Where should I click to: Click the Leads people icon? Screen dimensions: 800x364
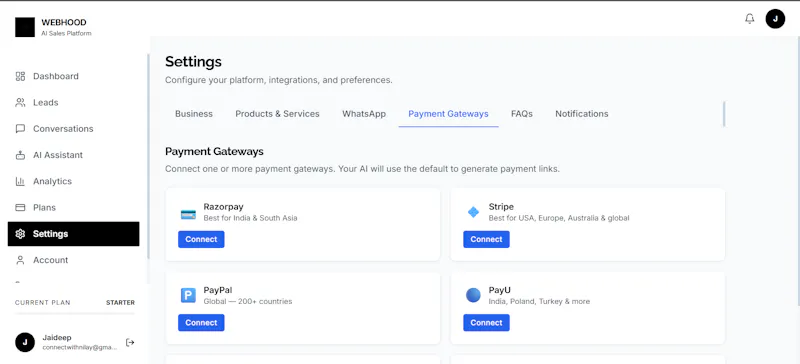20,103
